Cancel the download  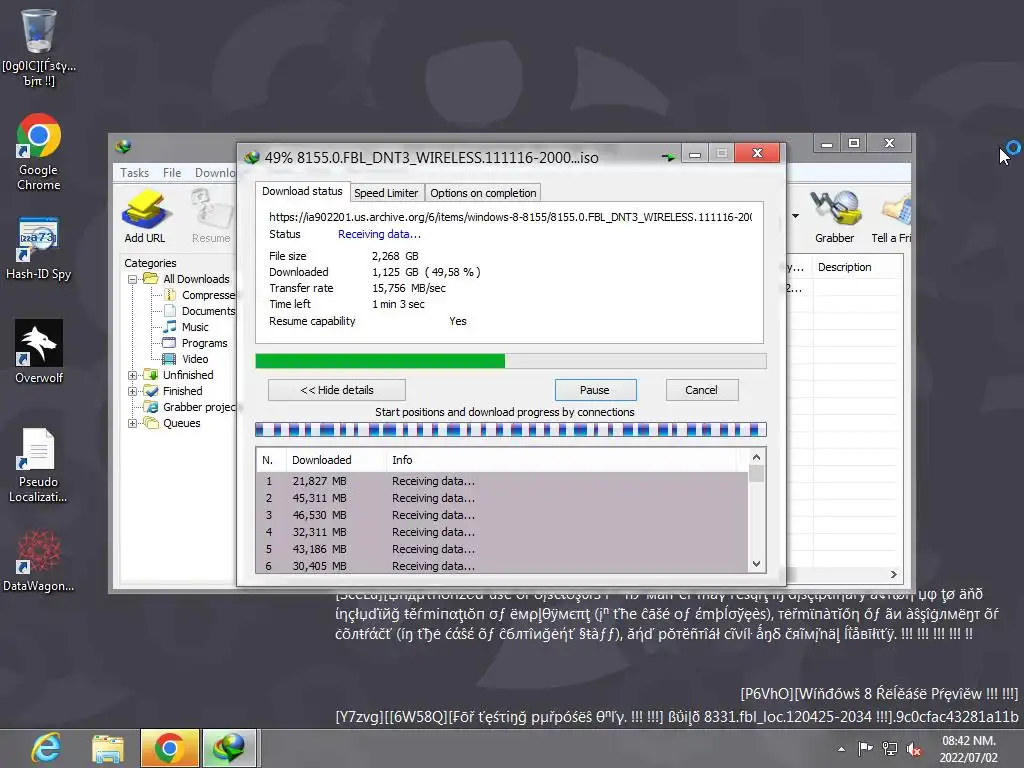[x=701, y=390]
